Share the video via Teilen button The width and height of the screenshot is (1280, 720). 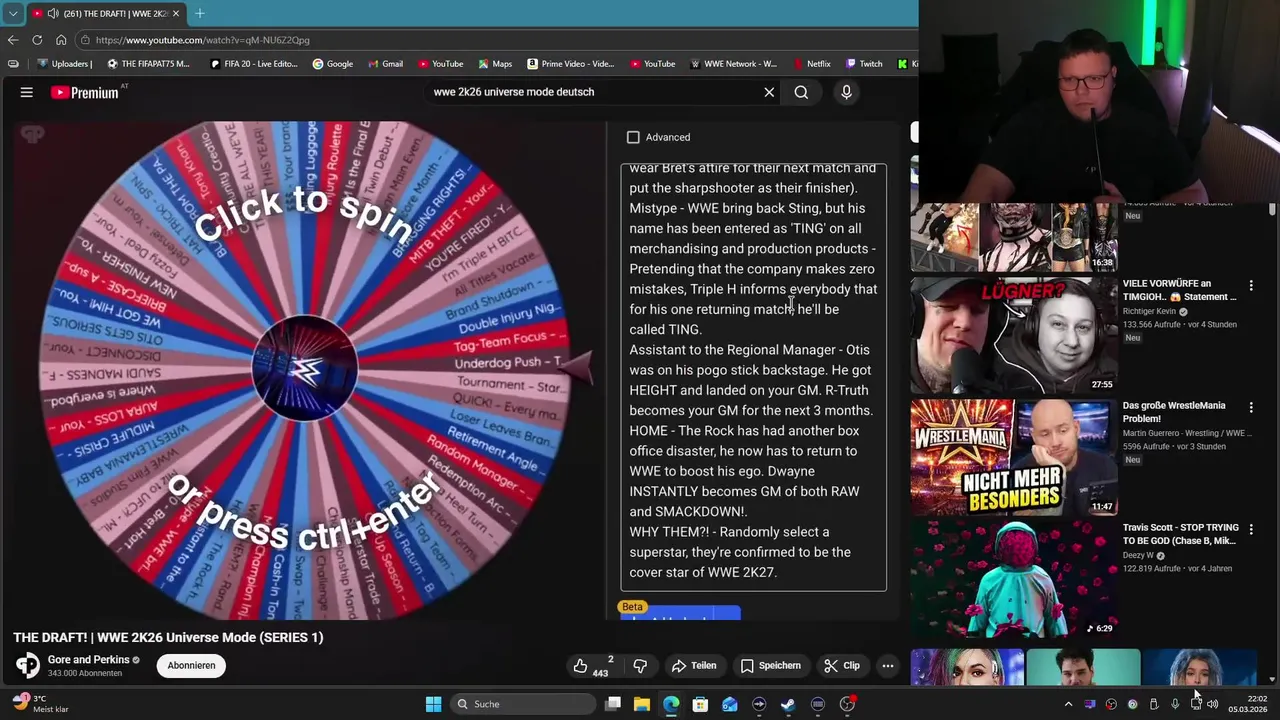click(694, 666)
